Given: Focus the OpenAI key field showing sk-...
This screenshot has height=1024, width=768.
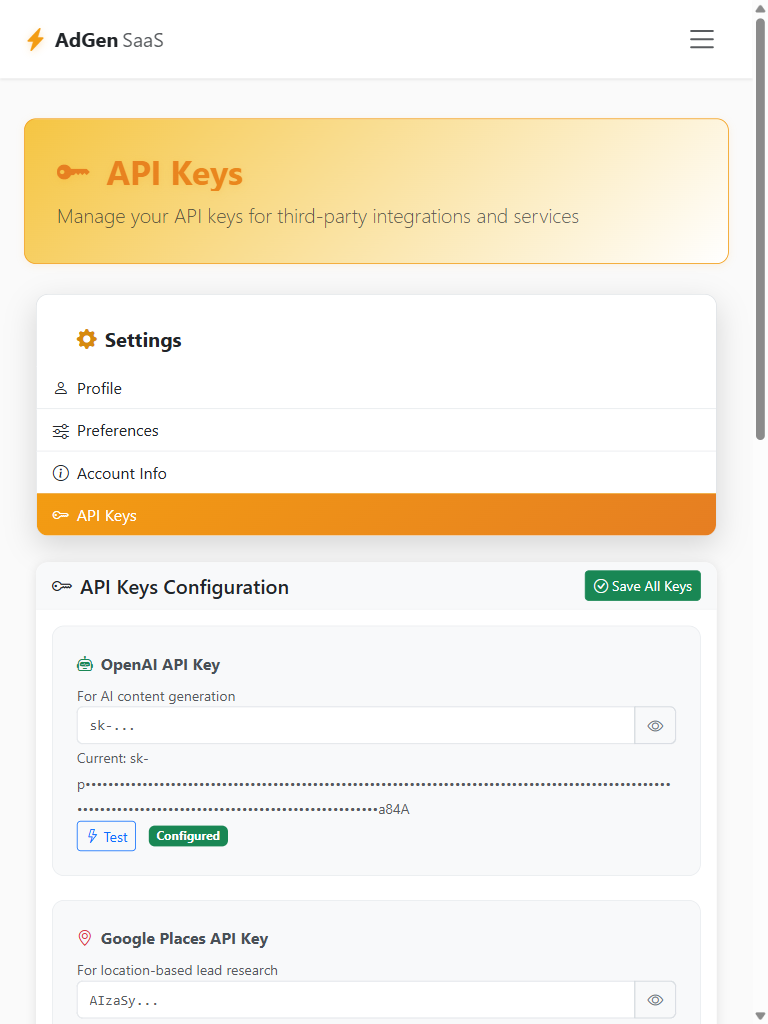Looking at the screenshot, I should tap(356, 726).
